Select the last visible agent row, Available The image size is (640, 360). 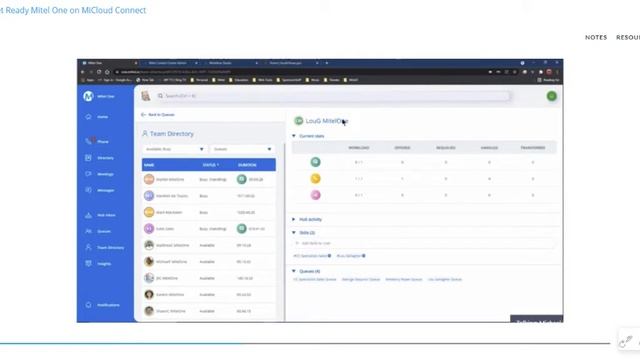pyautogui.click(x=209, y=311)
